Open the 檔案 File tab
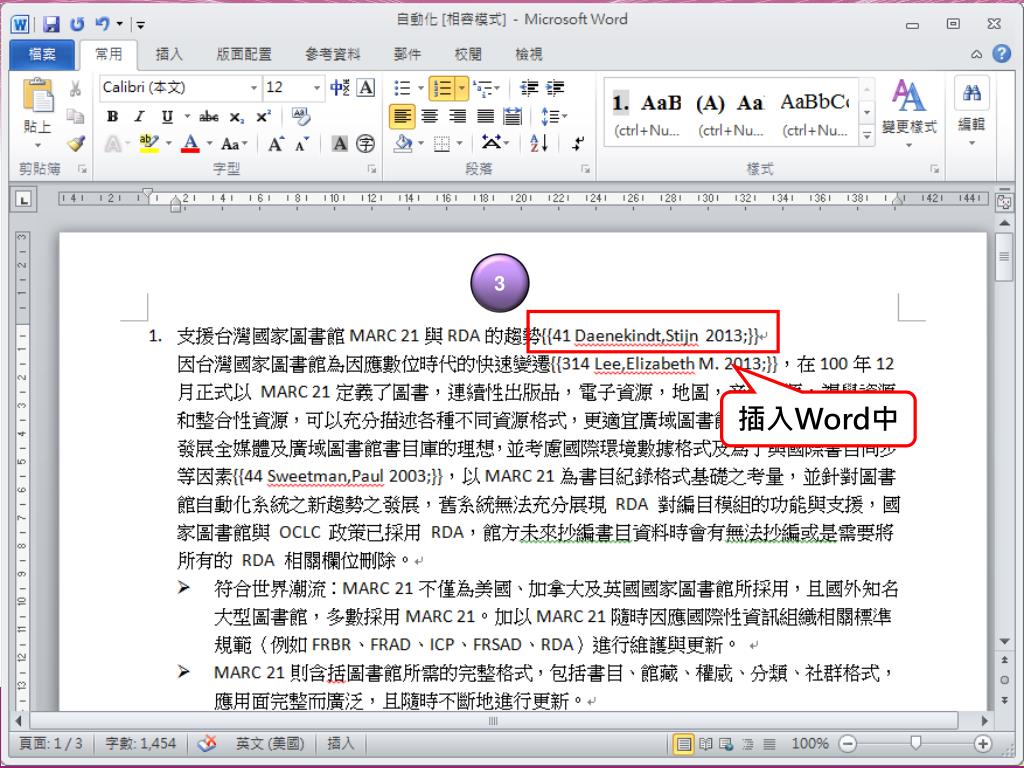This screenshot has width=1024, height=768. pyautogui.click(x=42, y=54)
